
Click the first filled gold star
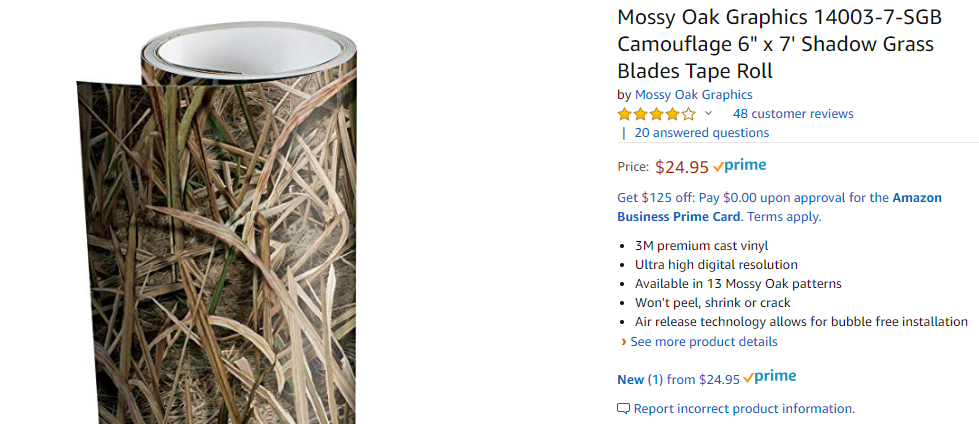click(x=624, y=114)
